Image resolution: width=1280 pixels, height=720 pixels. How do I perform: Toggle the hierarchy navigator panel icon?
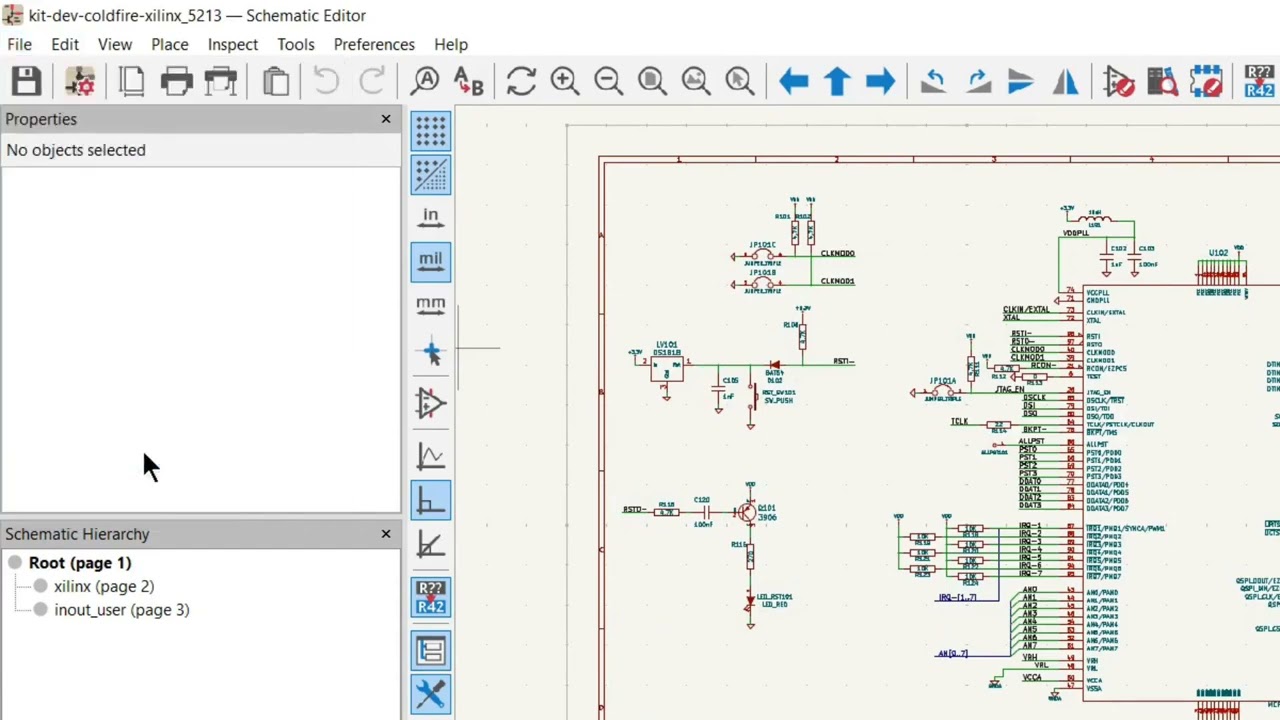[431, 650]
